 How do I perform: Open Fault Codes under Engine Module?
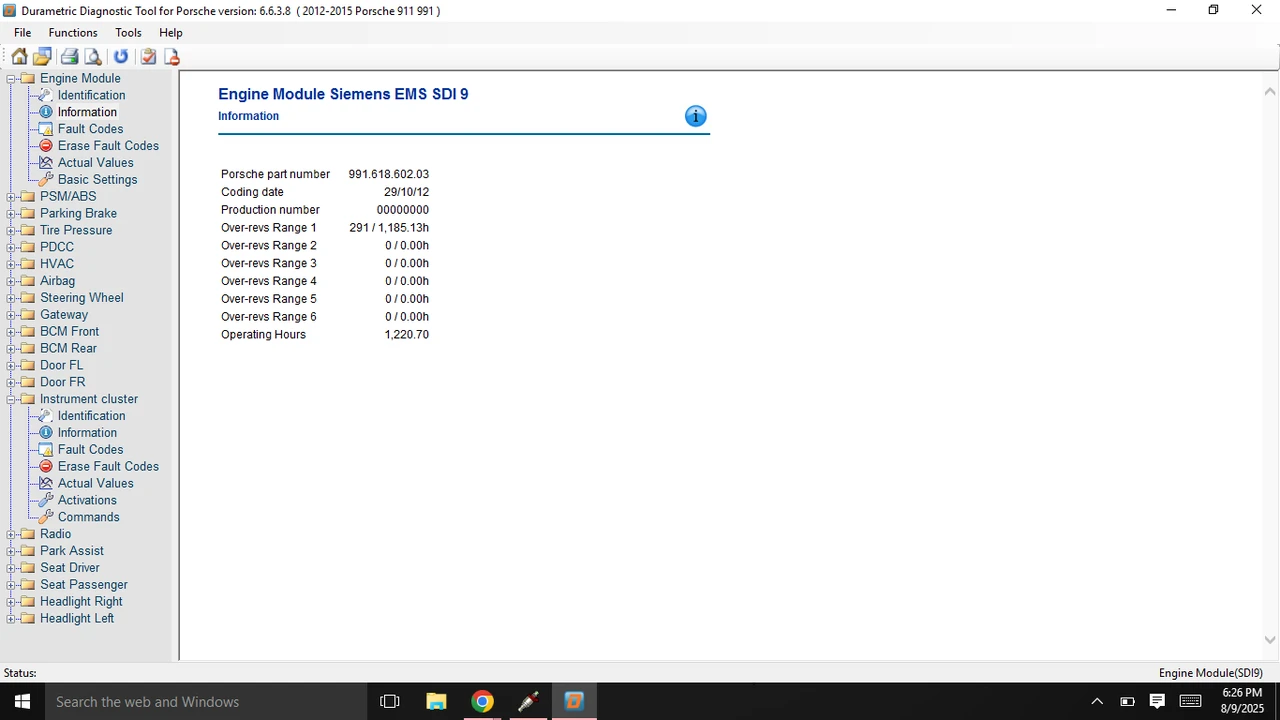click(x=90, y=129)
